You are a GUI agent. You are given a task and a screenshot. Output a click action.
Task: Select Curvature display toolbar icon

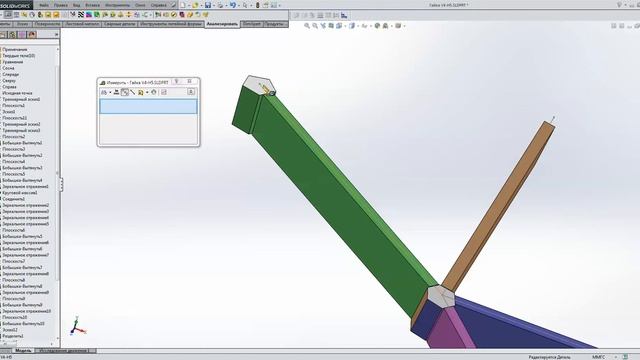89,15
